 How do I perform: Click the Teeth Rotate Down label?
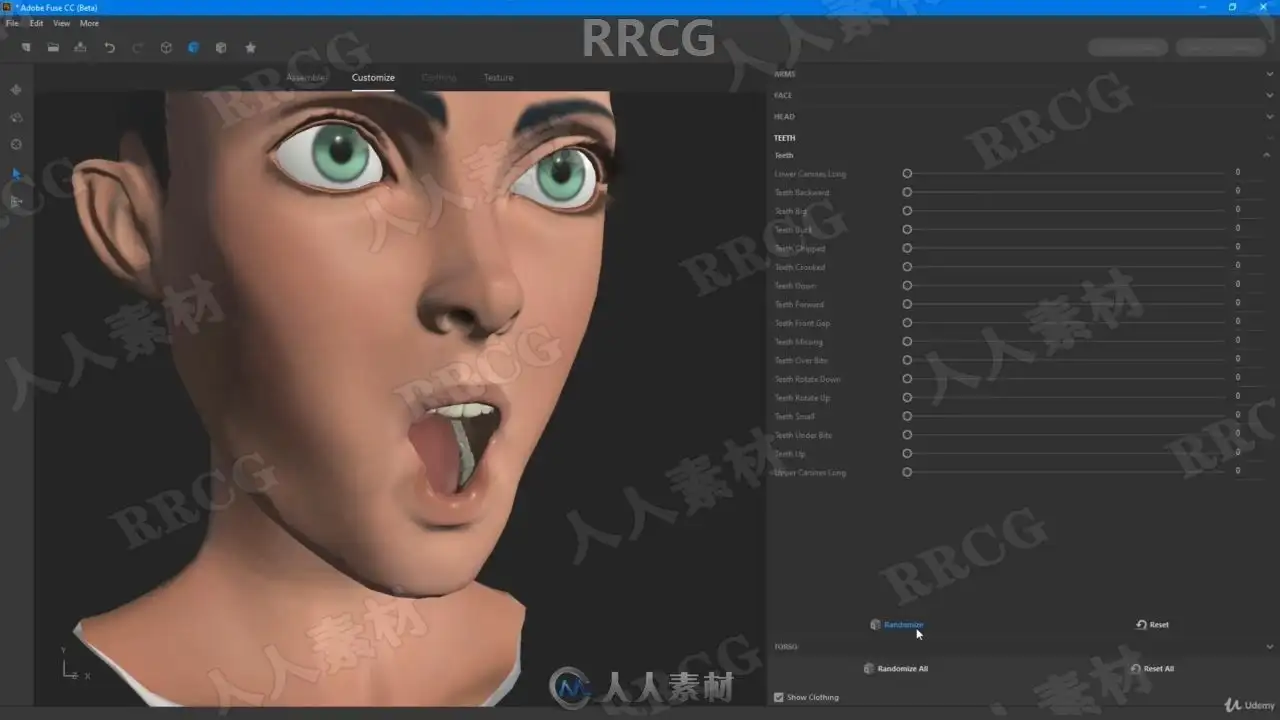click(x=807, y=379)
